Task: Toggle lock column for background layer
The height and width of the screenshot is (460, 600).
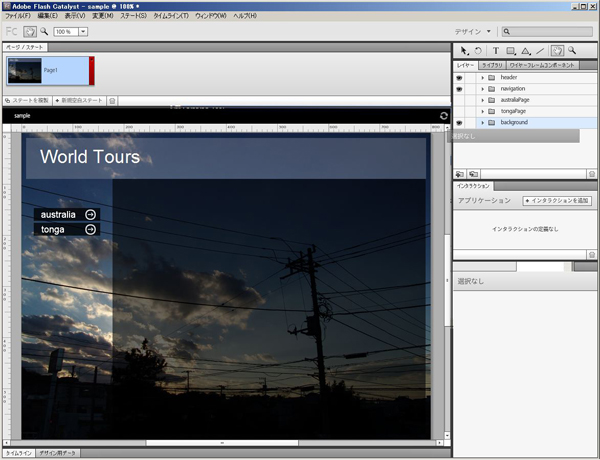Action: point(470,123)
